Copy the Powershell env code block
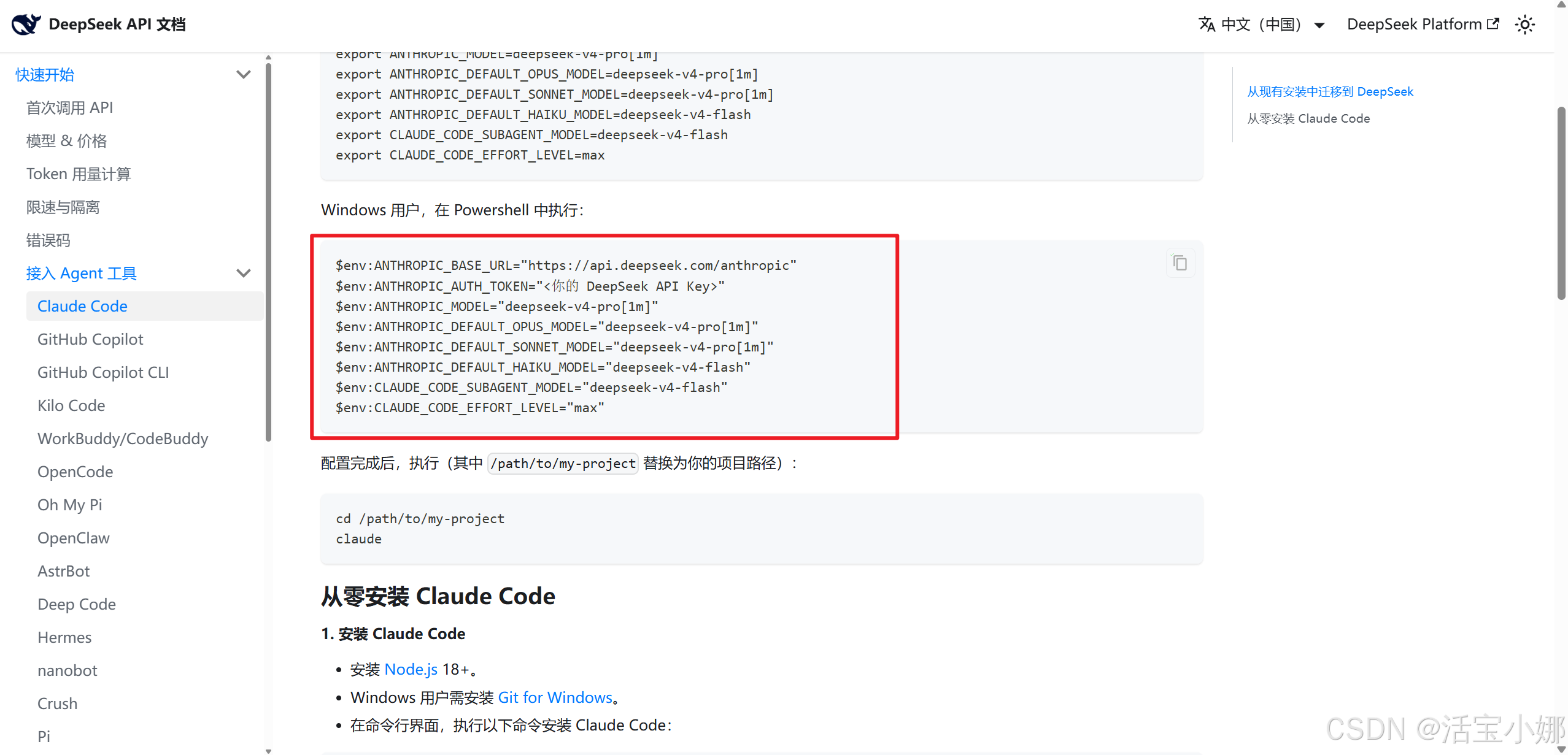This screenshot has height=755, width=1568. [1180, 263]
